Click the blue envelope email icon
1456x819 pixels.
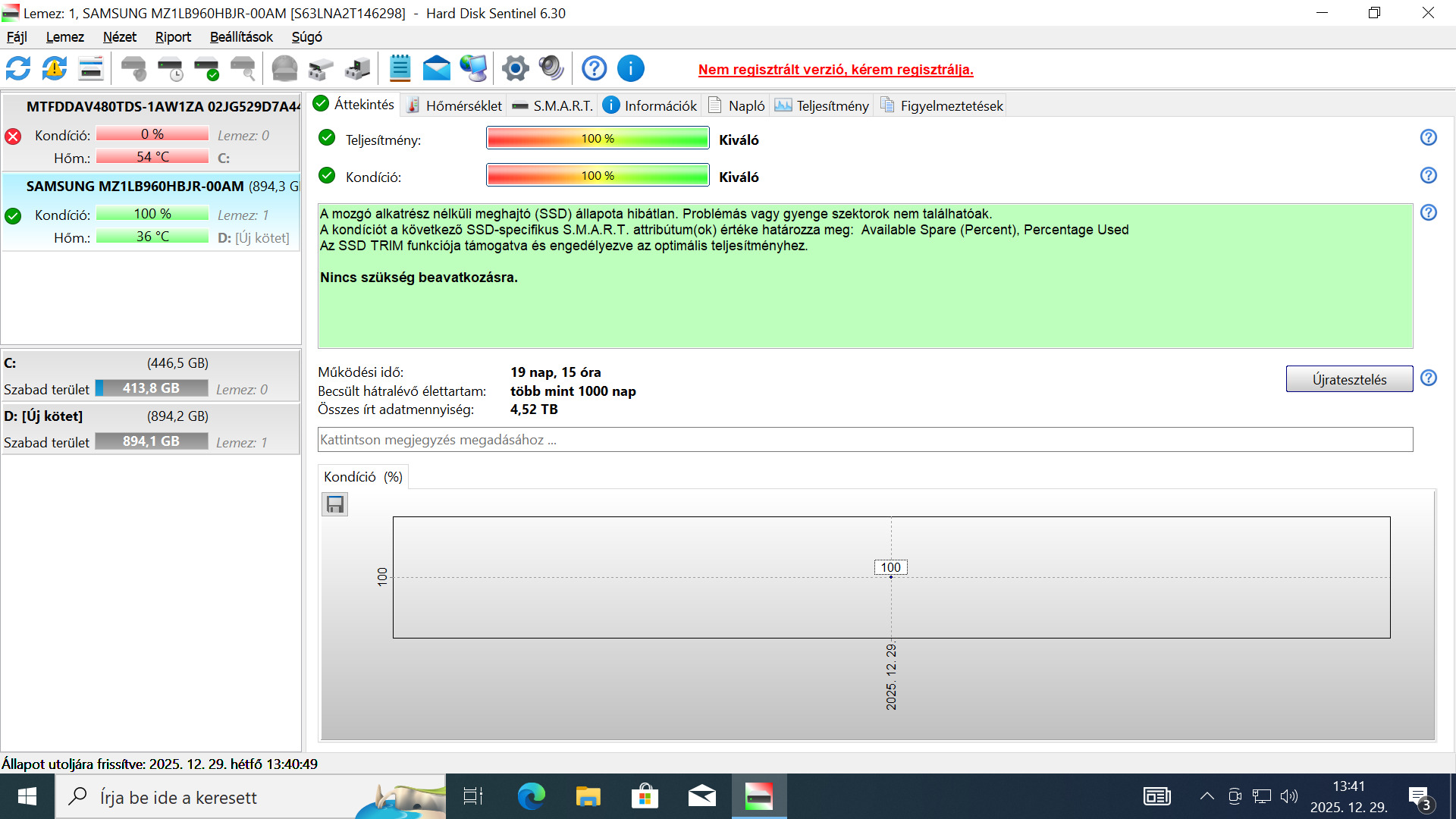tap(436, 69)
